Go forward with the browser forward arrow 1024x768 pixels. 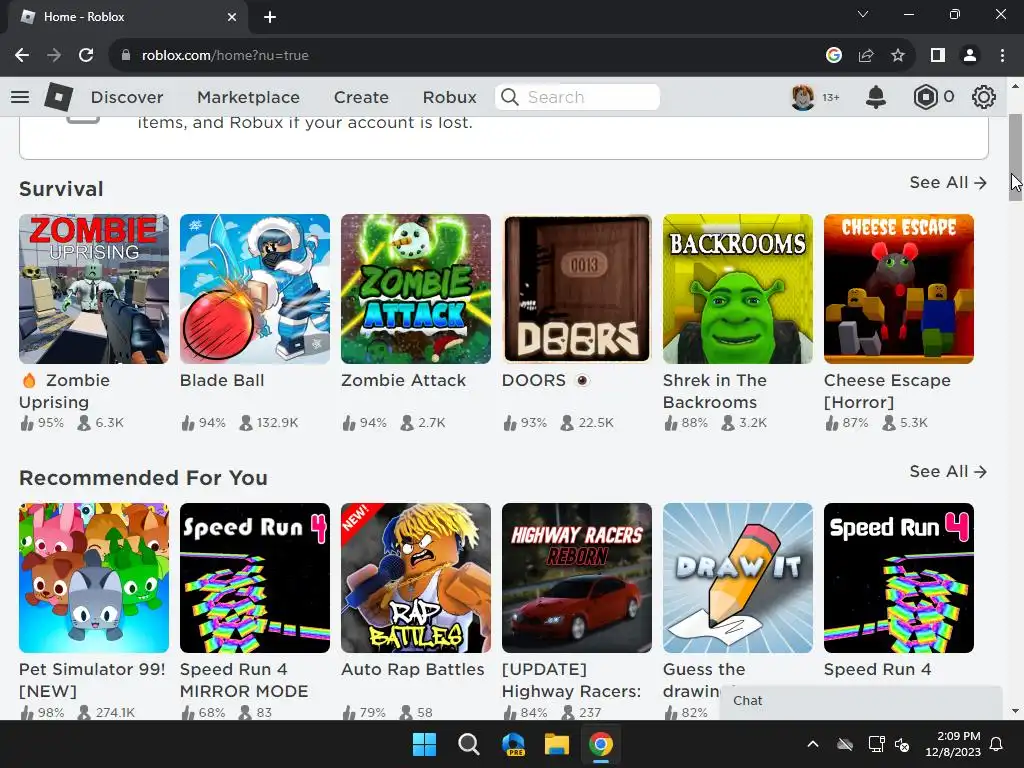pos(54,56)
